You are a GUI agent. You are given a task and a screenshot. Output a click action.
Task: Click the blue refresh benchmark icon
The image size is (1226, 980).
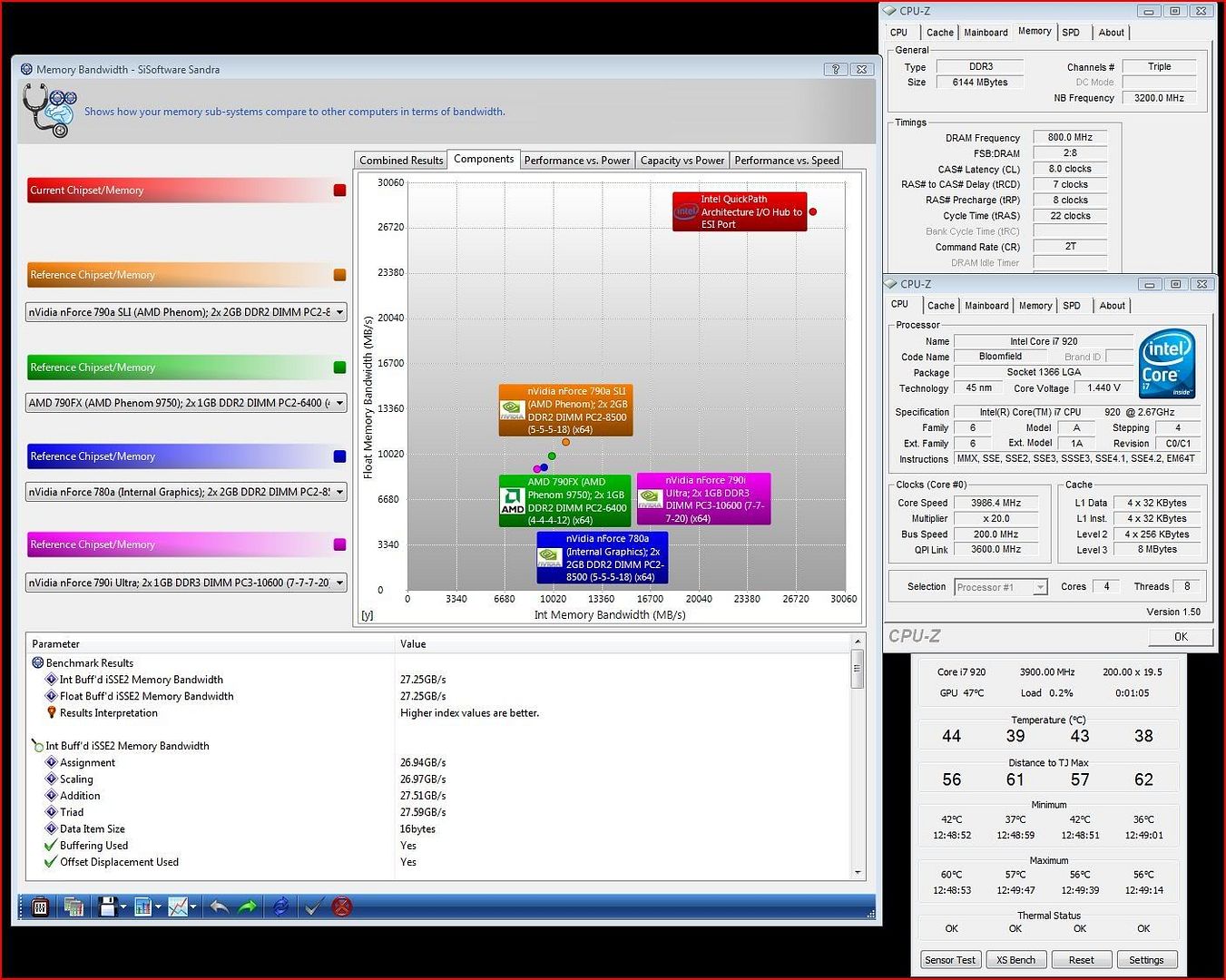tap(280, 906)
